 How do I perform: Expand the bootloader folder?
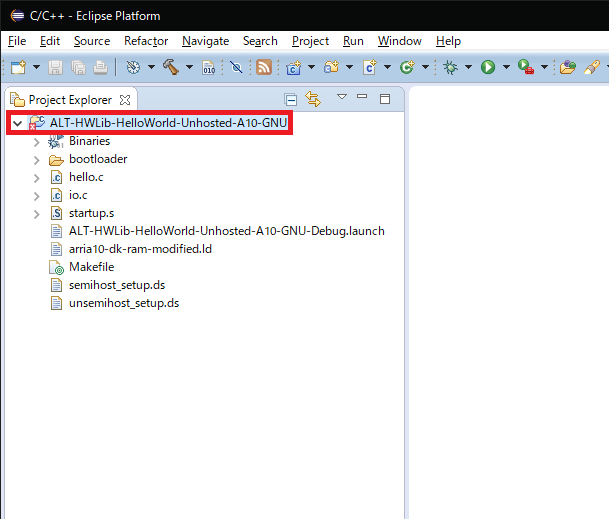pyautogui.click(x=37, y=160)
